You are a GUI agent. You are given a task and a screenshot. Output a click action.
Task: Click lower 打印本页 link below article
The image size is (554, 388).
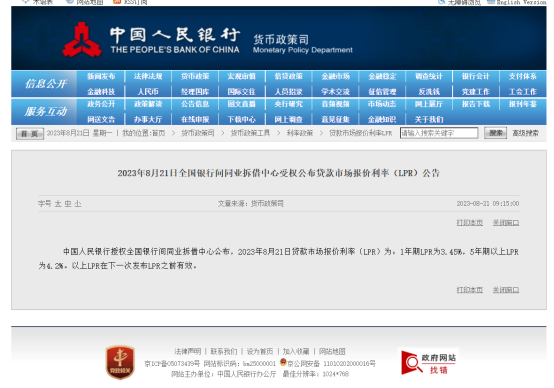[x=470, y=290]
